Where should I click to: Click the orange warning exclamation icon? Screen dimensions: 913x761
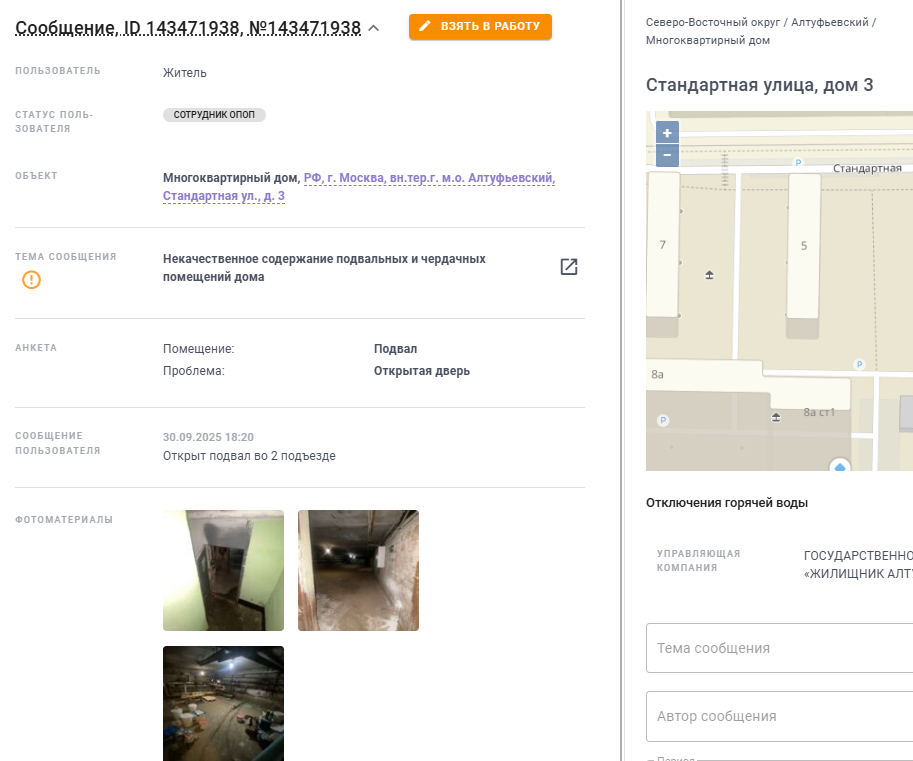click(31, 280)
